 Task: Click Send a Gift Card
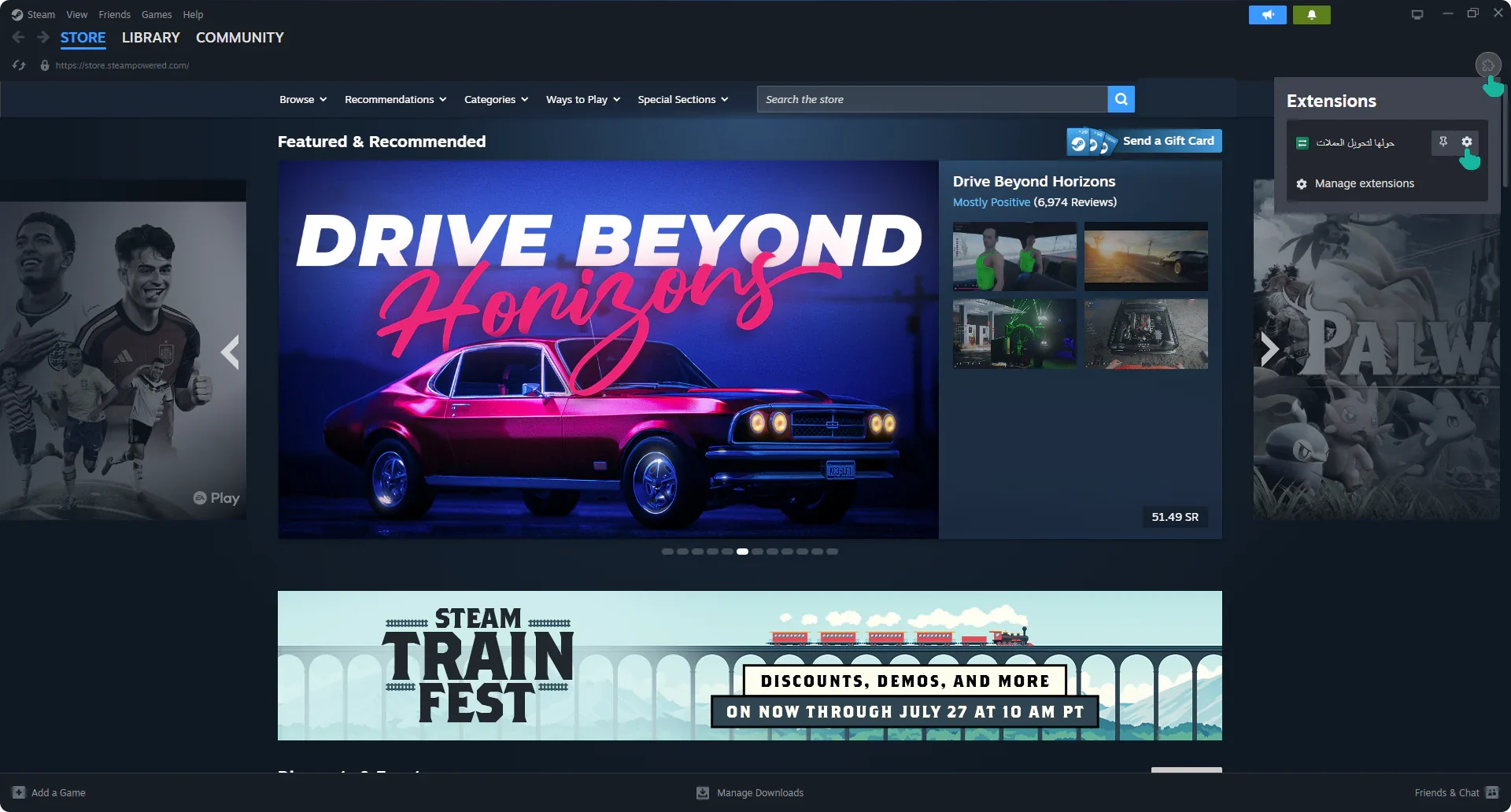(1144, 141)
